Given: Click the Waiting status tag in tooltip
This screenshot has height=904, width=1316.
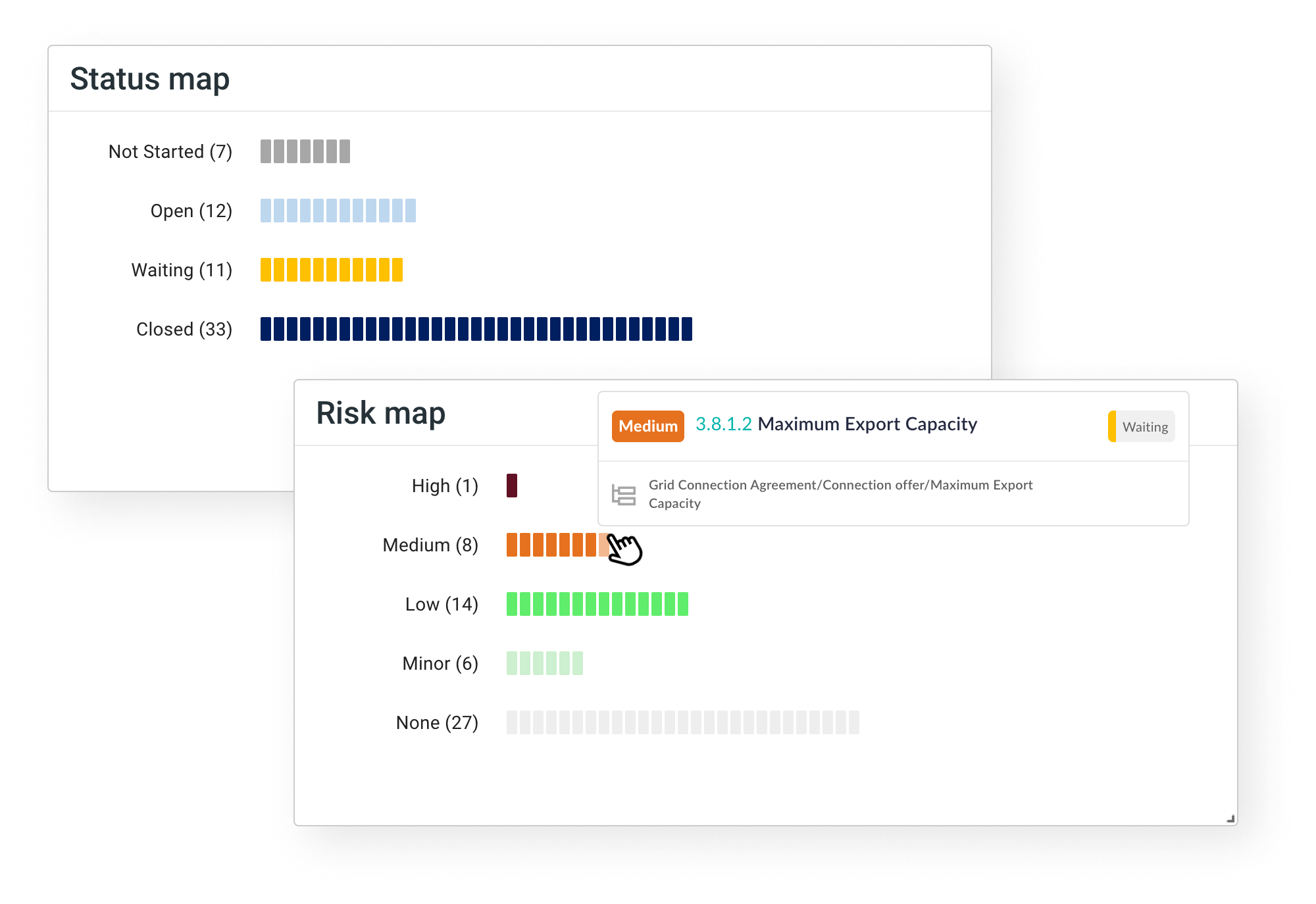Looking at the screenshot, I should 1142,426.
